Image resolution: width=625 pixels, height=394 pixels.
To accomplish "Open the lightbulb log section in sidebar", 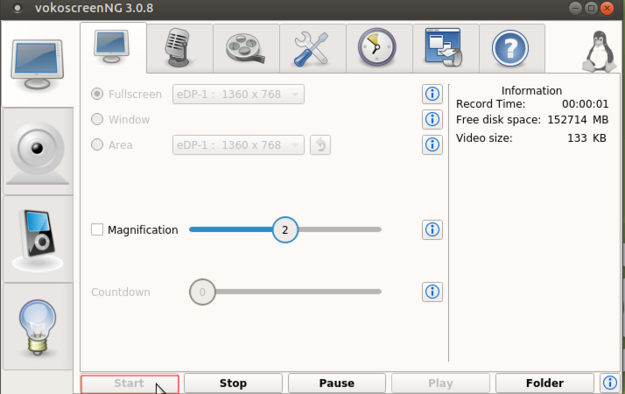I will coord(37,327).
